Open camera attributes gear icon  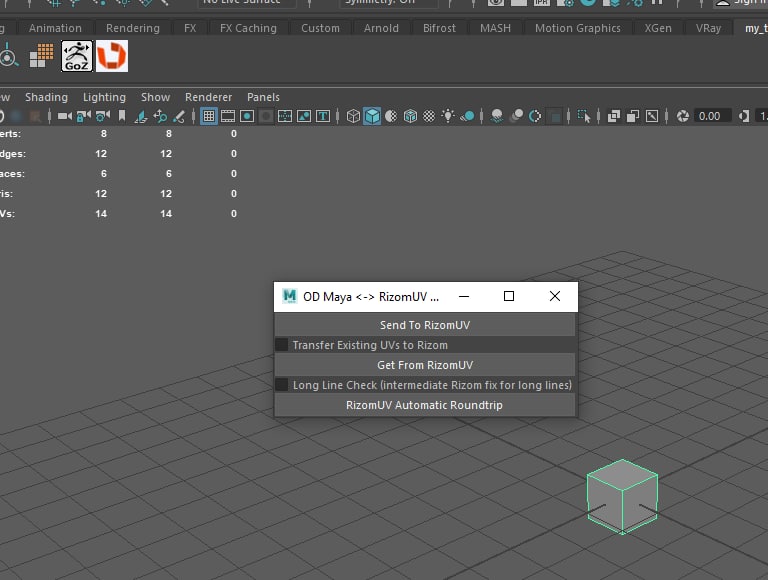(103, 116)
